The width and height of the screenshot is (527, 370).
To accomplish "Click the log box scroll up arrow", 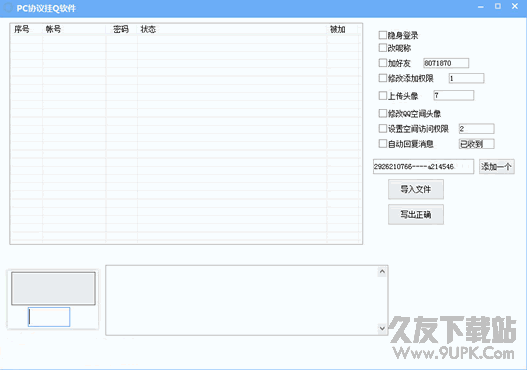I will click(382, 272).
